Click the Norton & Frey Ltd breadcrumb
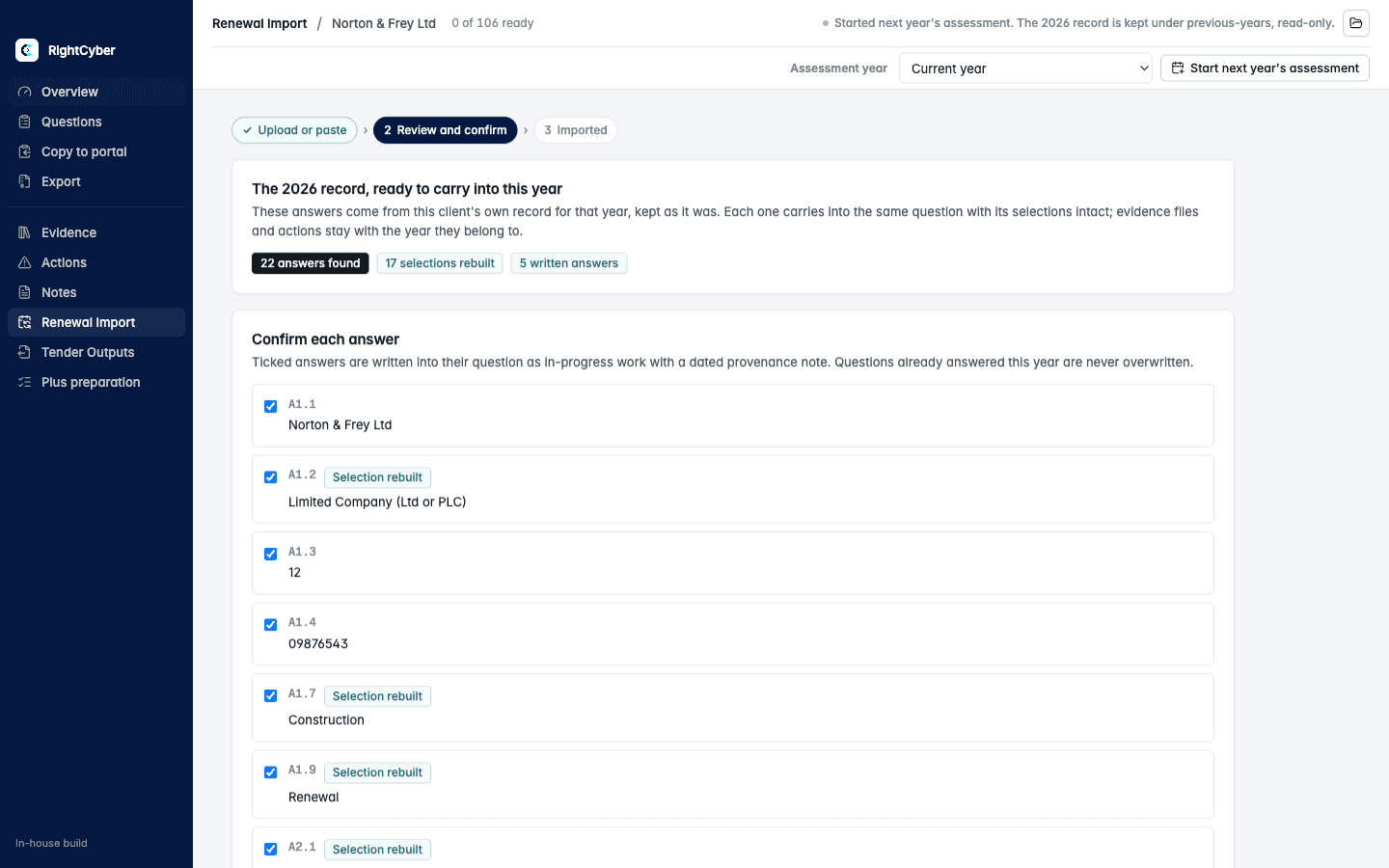 click(384, 23)
